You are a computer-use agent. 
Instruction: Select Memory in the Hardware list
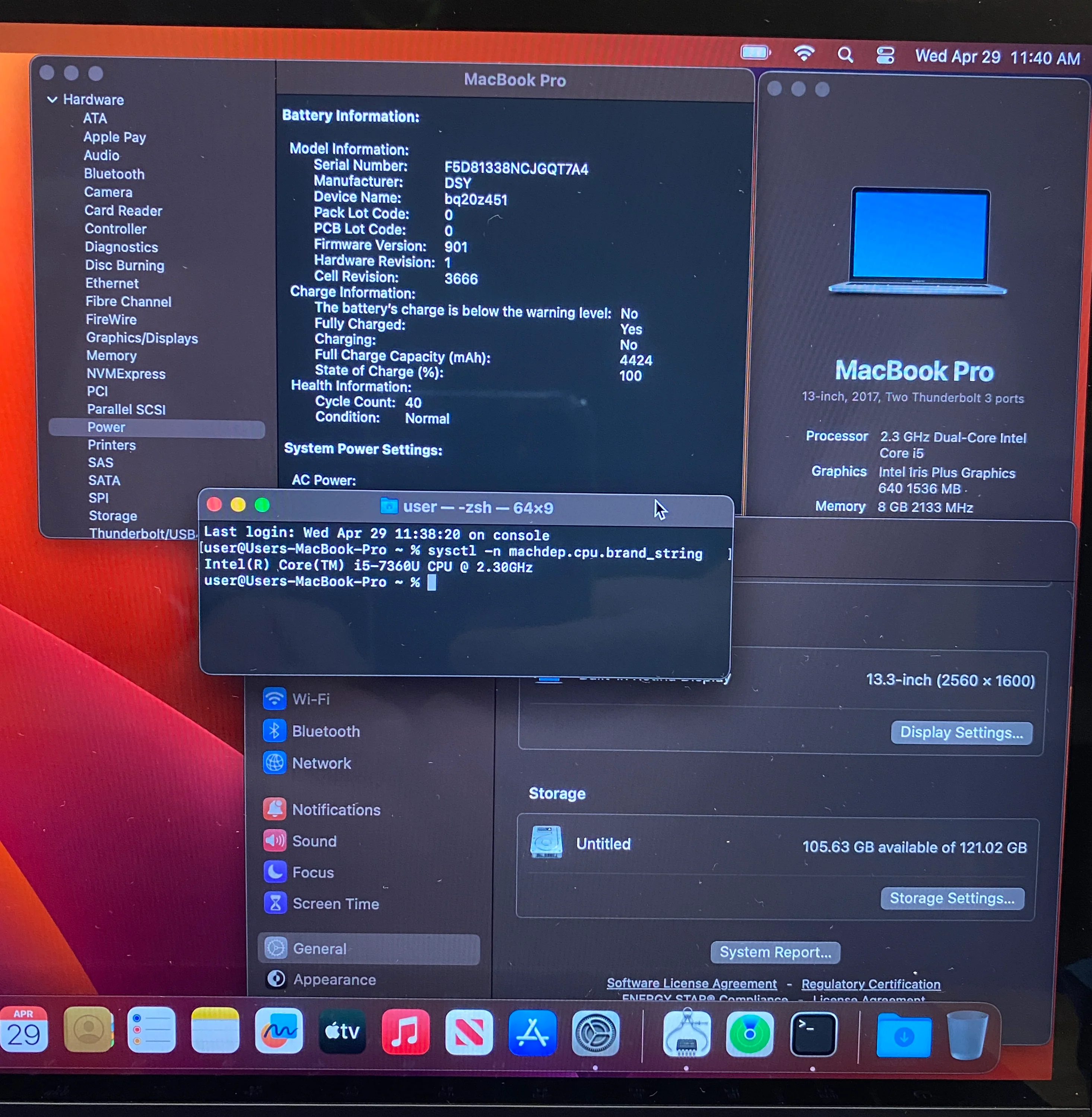click(112, 356)
